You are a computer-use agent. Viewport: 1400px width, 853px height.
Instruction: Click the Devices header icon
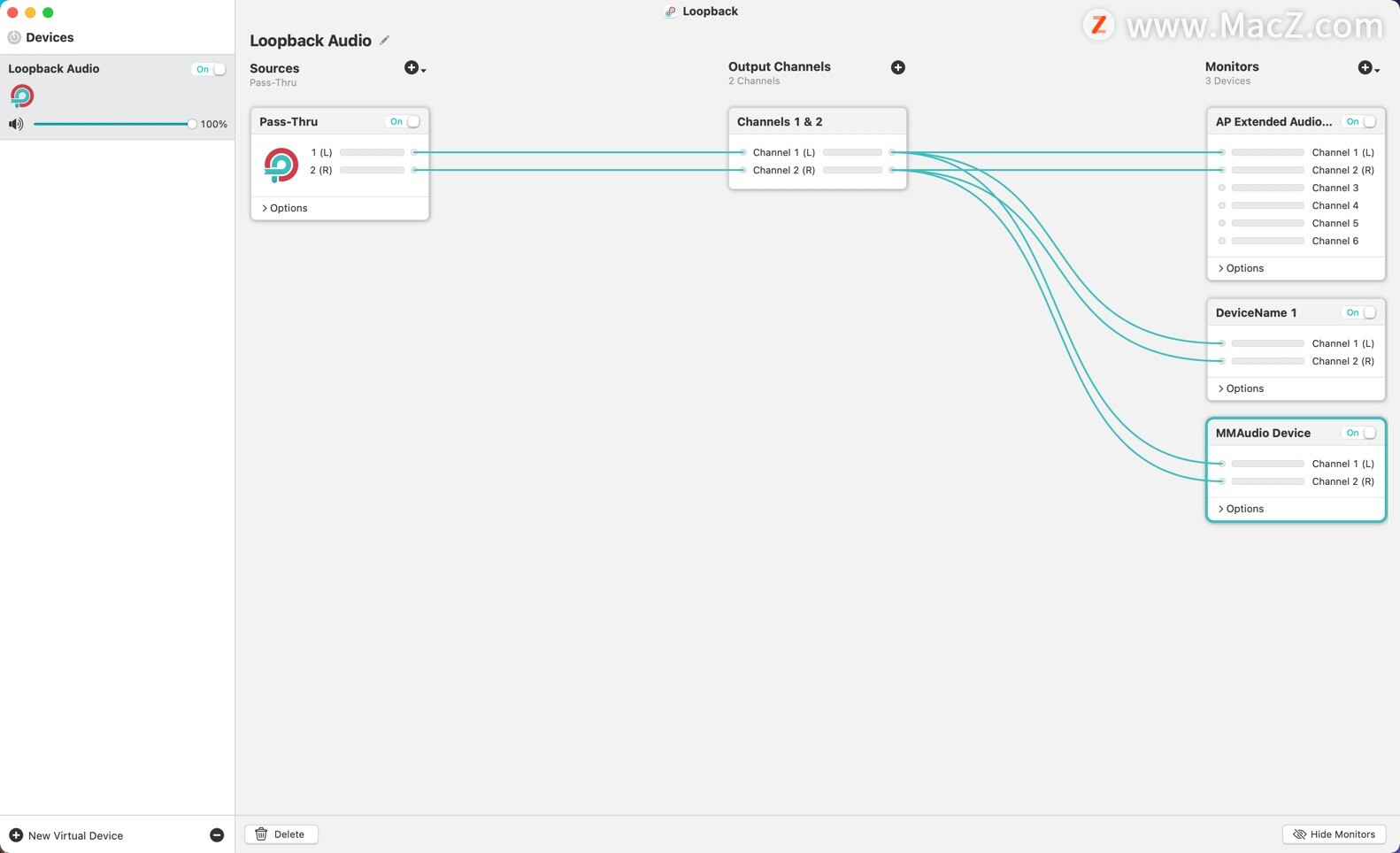(x=14, y=37)
